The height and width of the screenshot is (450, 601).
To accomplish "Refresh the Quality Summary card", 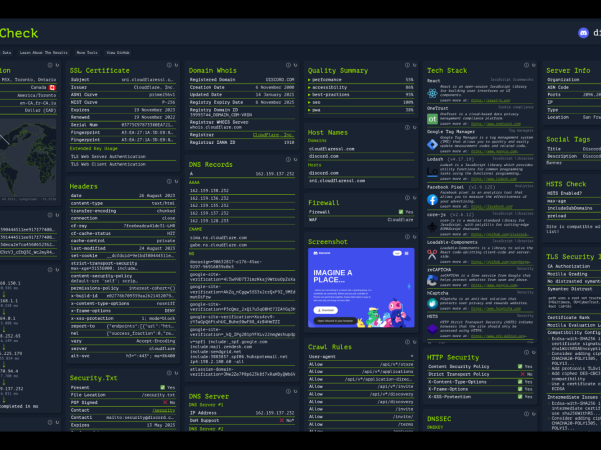I will point(415,65).
